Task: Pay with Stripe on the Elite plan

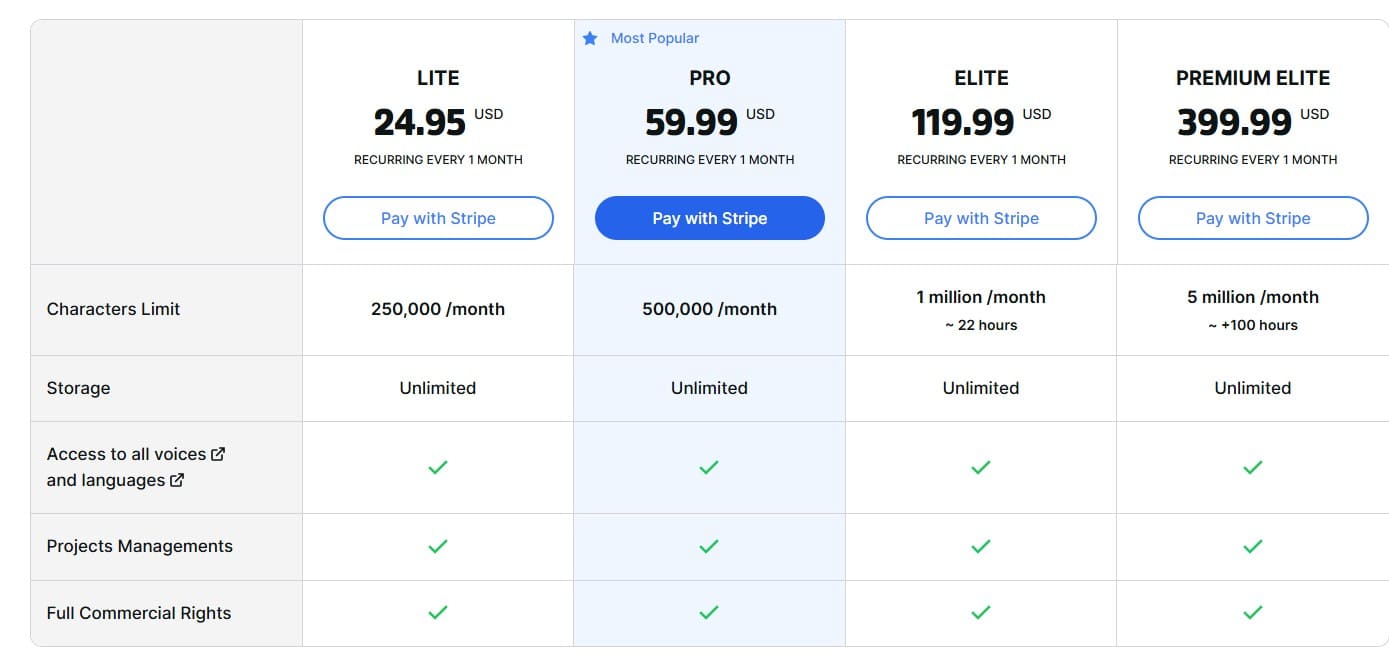Action: 980,218
